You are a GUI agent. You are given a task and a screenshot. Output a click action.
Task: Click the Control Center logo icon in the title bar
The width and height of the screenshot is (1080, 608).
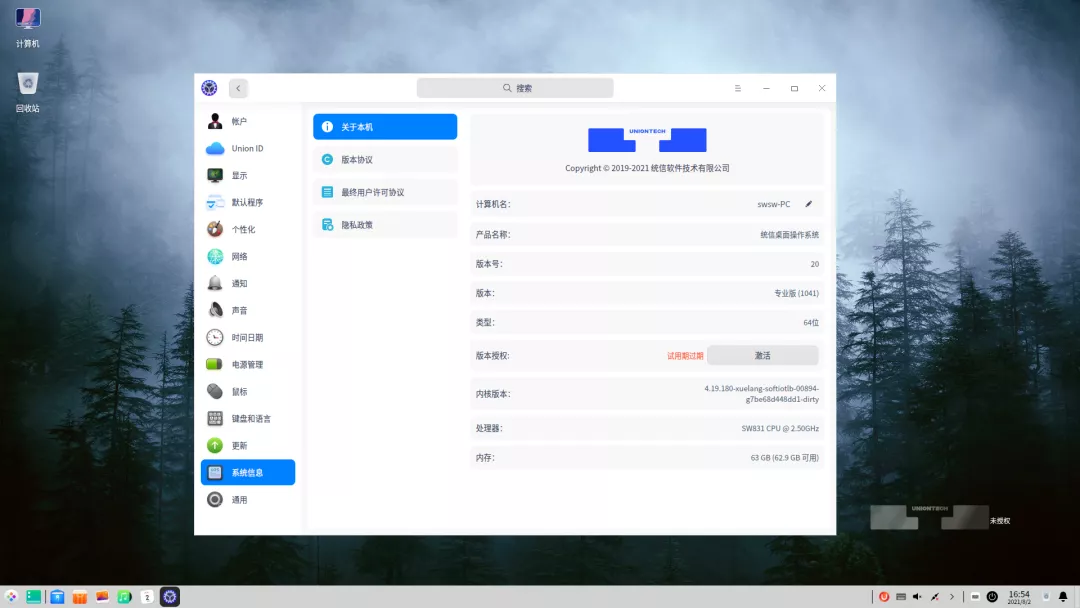[x=209, y=88]
